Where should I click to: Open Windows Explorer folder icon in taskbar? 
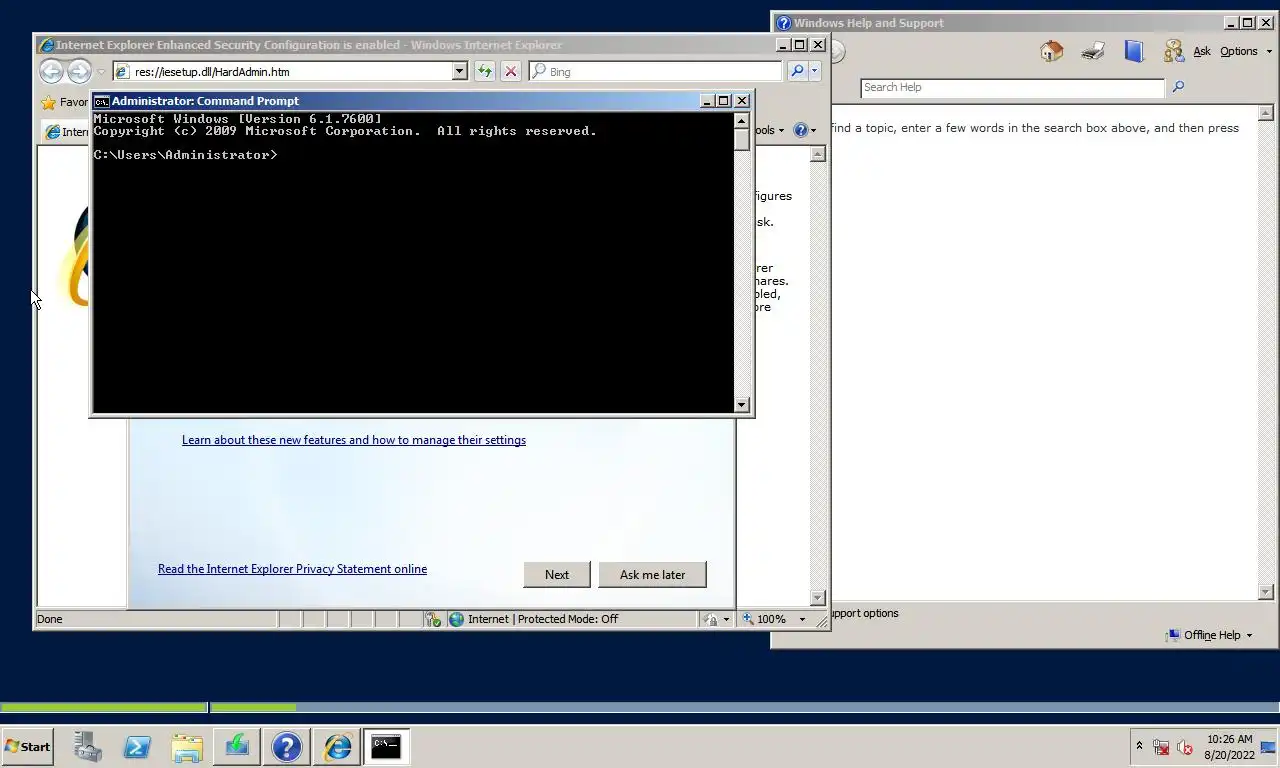187,746
